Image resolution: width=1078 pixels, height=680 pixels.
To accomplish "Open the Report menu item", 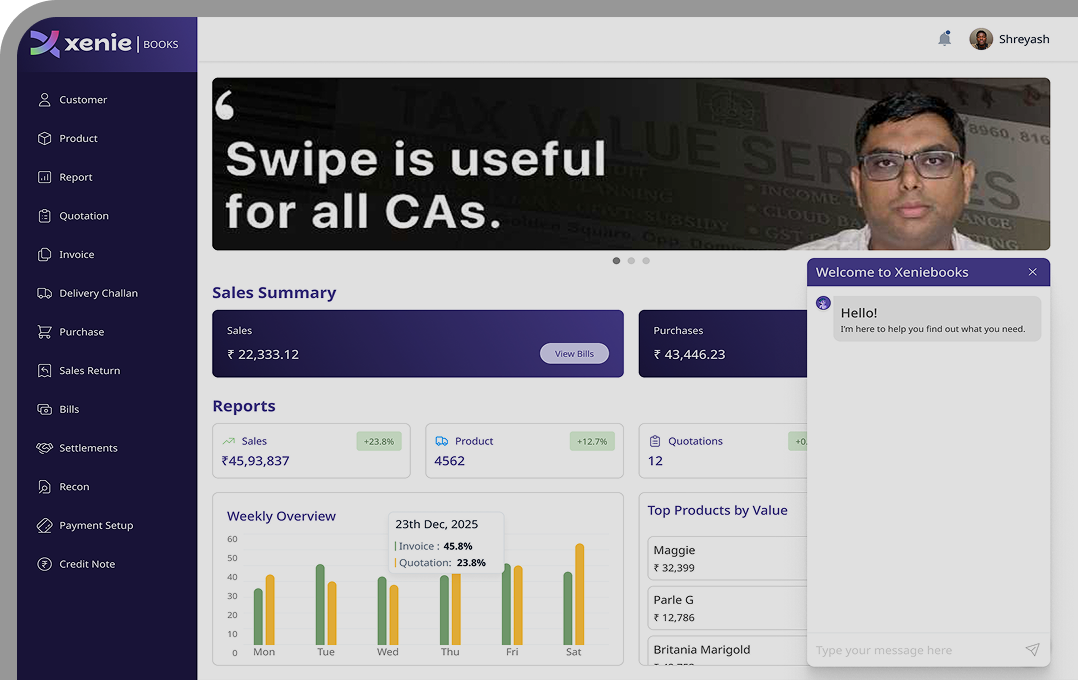I will click(76, 177).
